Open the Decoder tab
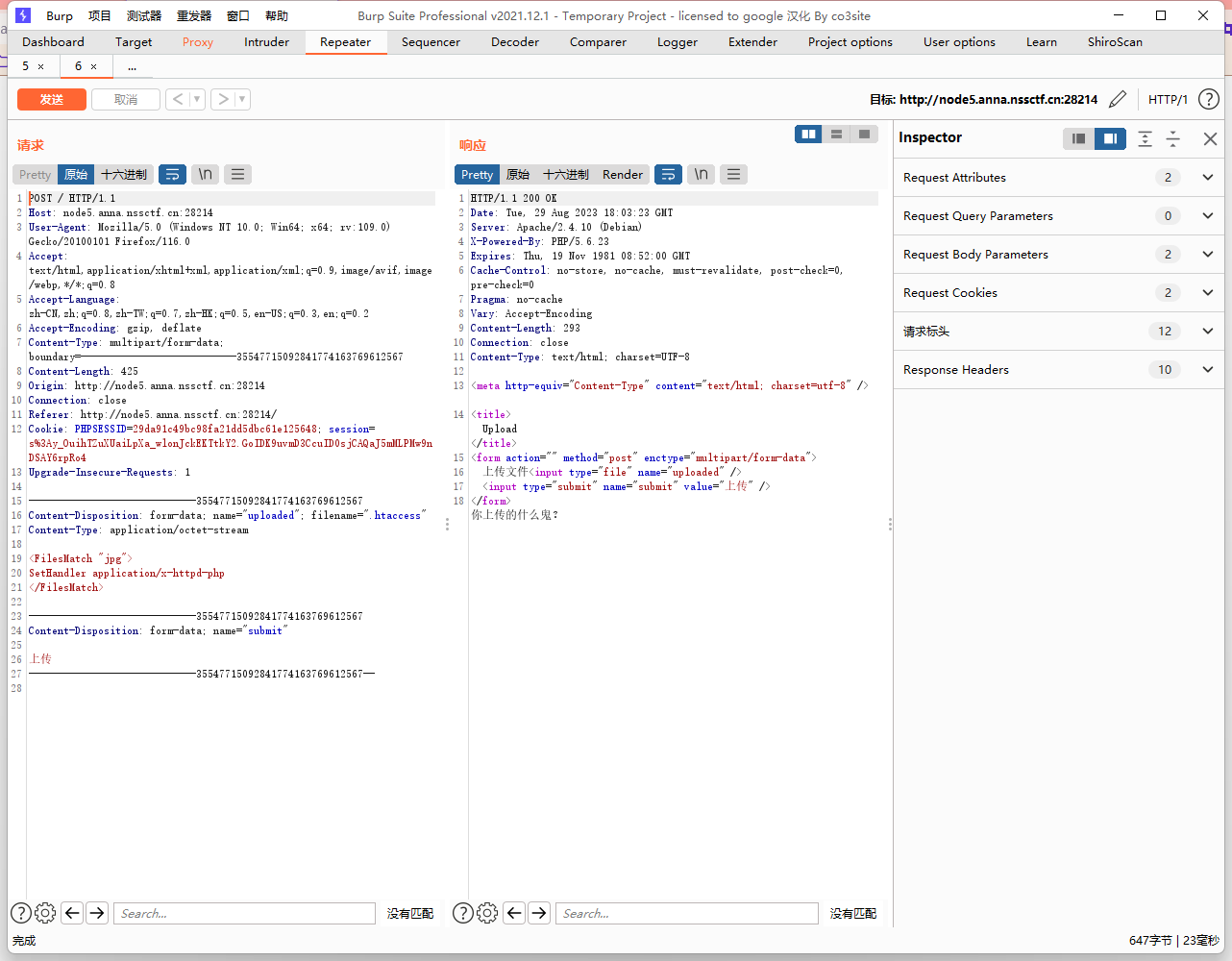This screenshot has width=1232, height=961. tap(515, 42)
